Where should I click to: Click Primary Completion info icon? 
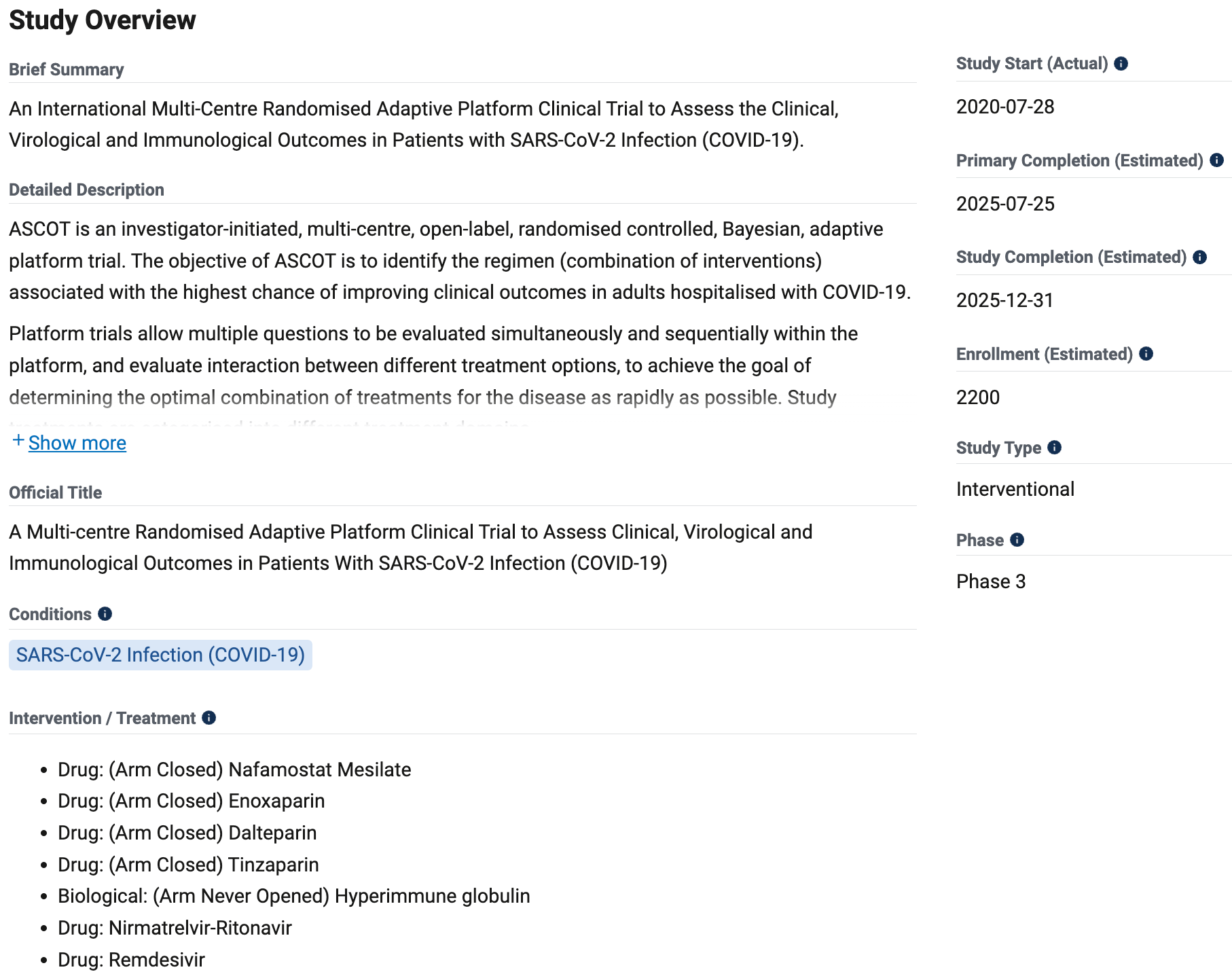1216,160
